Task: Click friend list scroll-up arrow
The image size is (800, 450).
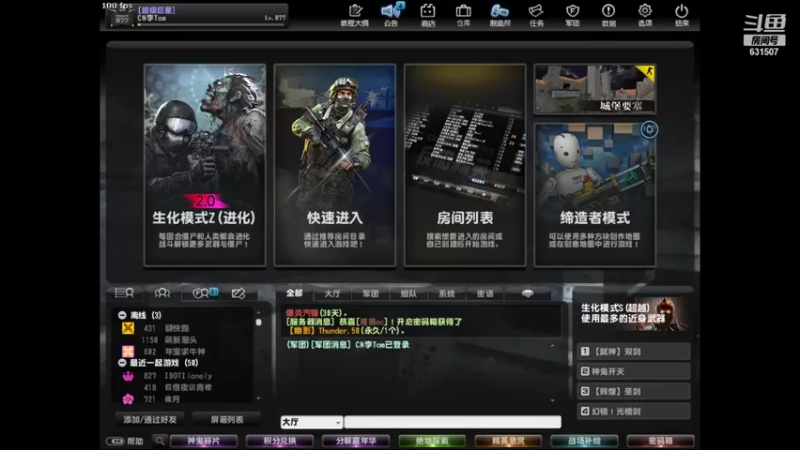Action: coord(258,312)
